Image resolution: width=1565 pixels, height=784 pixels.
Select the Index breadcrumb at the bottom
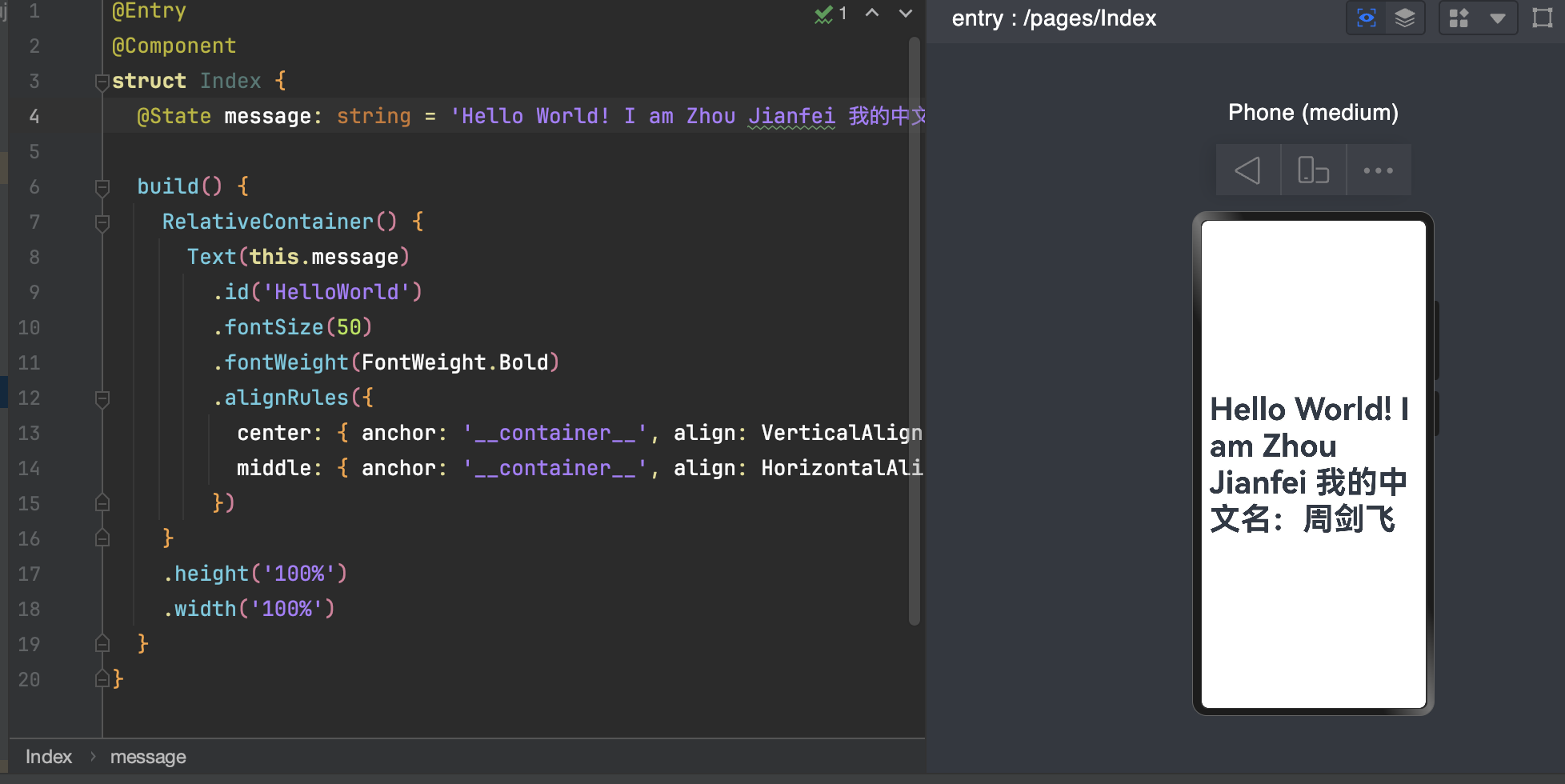[x=49, y=757]
